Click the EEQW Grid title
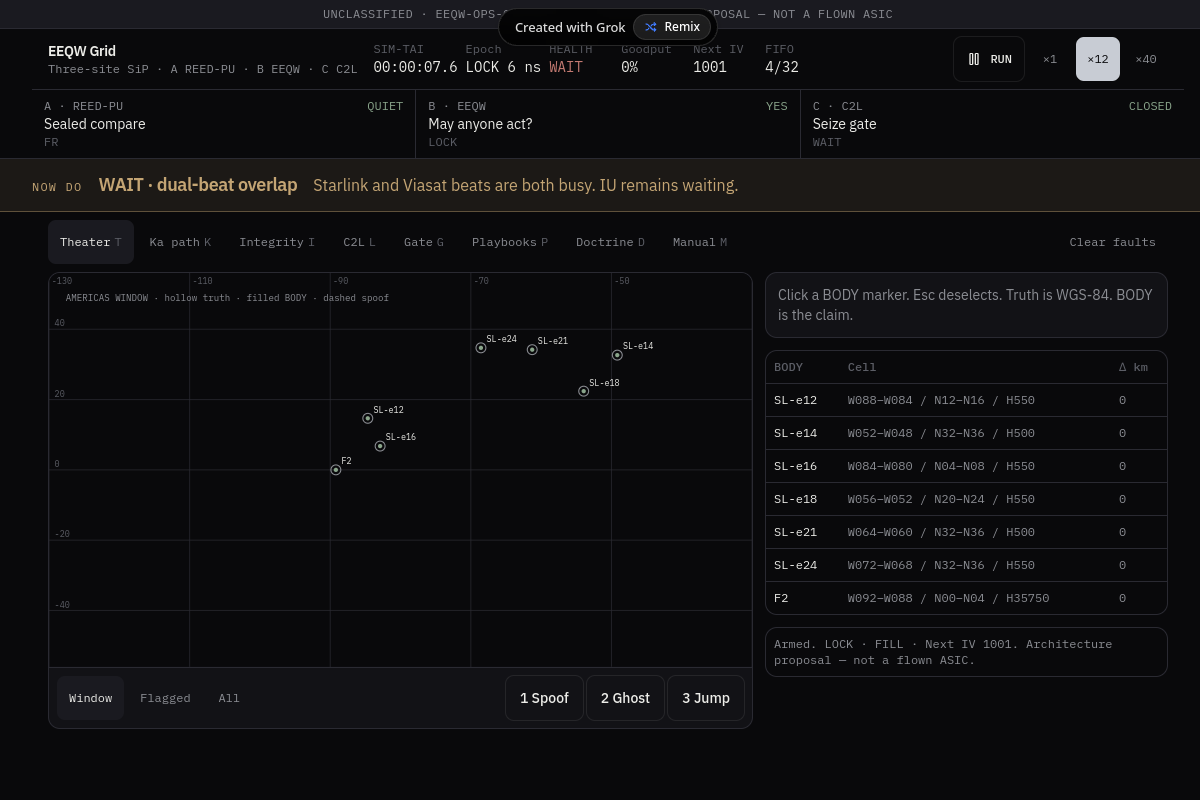This screenshot has width=1200, height=800. pos(82,51)
